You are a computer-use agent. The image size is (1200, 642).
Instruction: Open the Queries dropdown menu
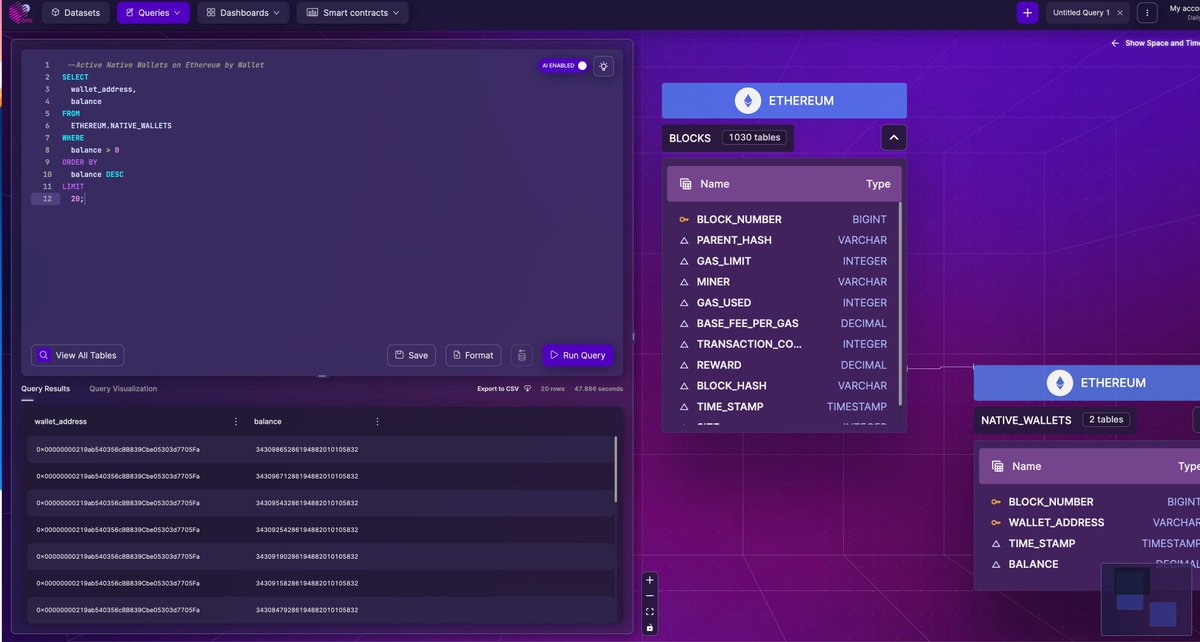pyautogui.click(x=153, y=13)
